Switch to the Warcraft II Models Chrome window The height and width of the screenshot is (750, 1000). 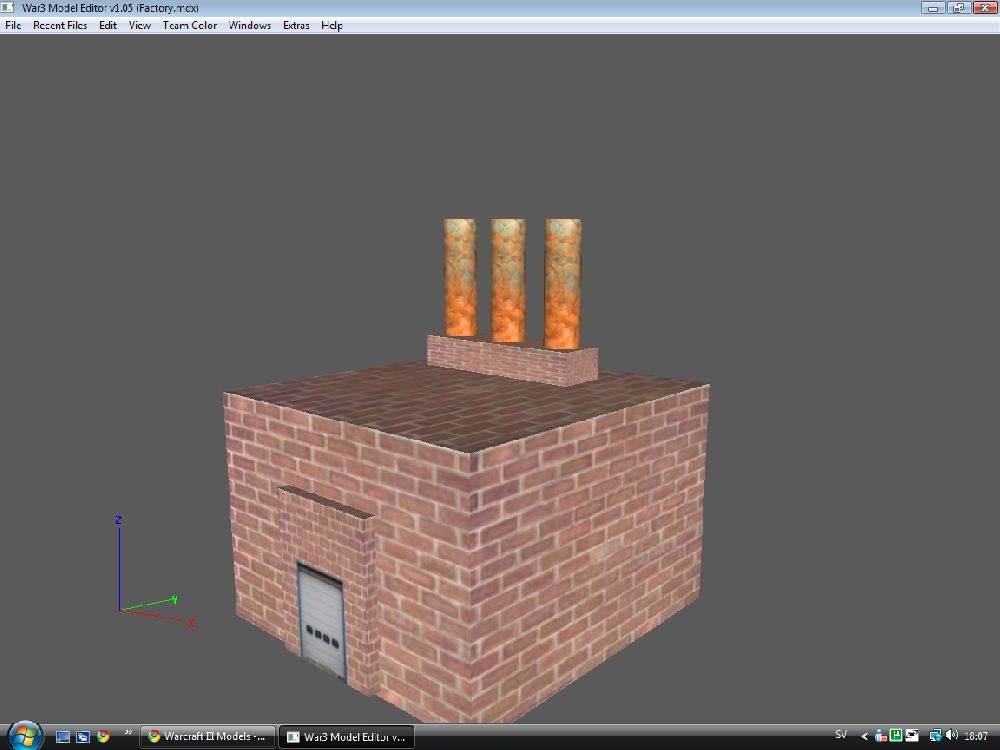click(208, 737)
